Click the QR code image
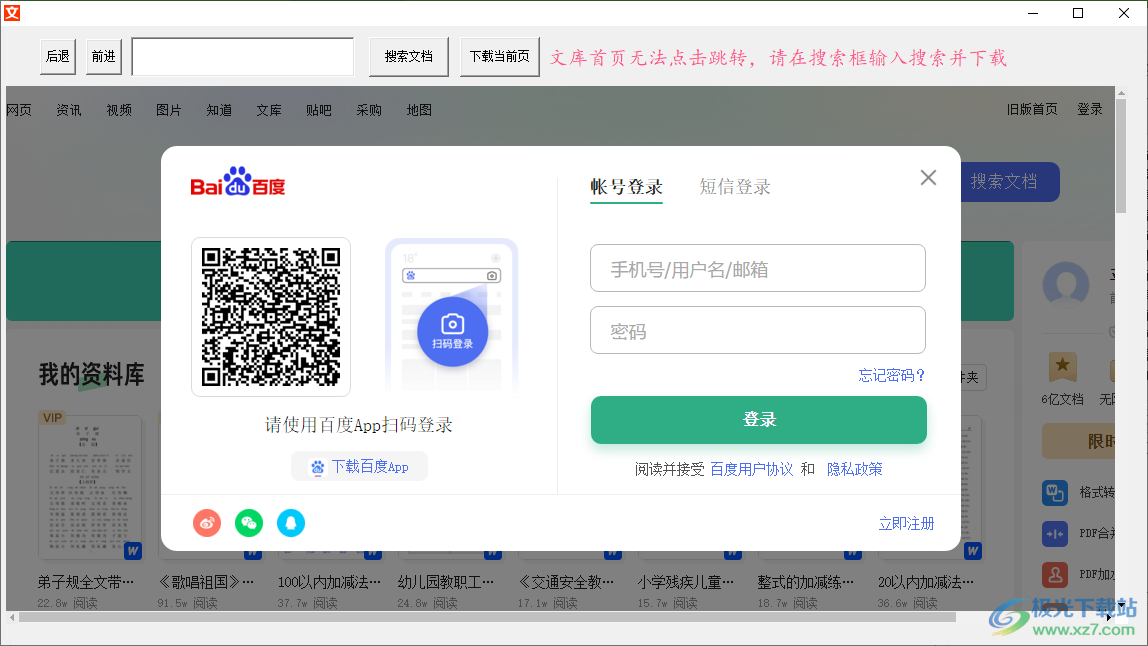Viewport: 1148px width, 646px height. point(271,316)
